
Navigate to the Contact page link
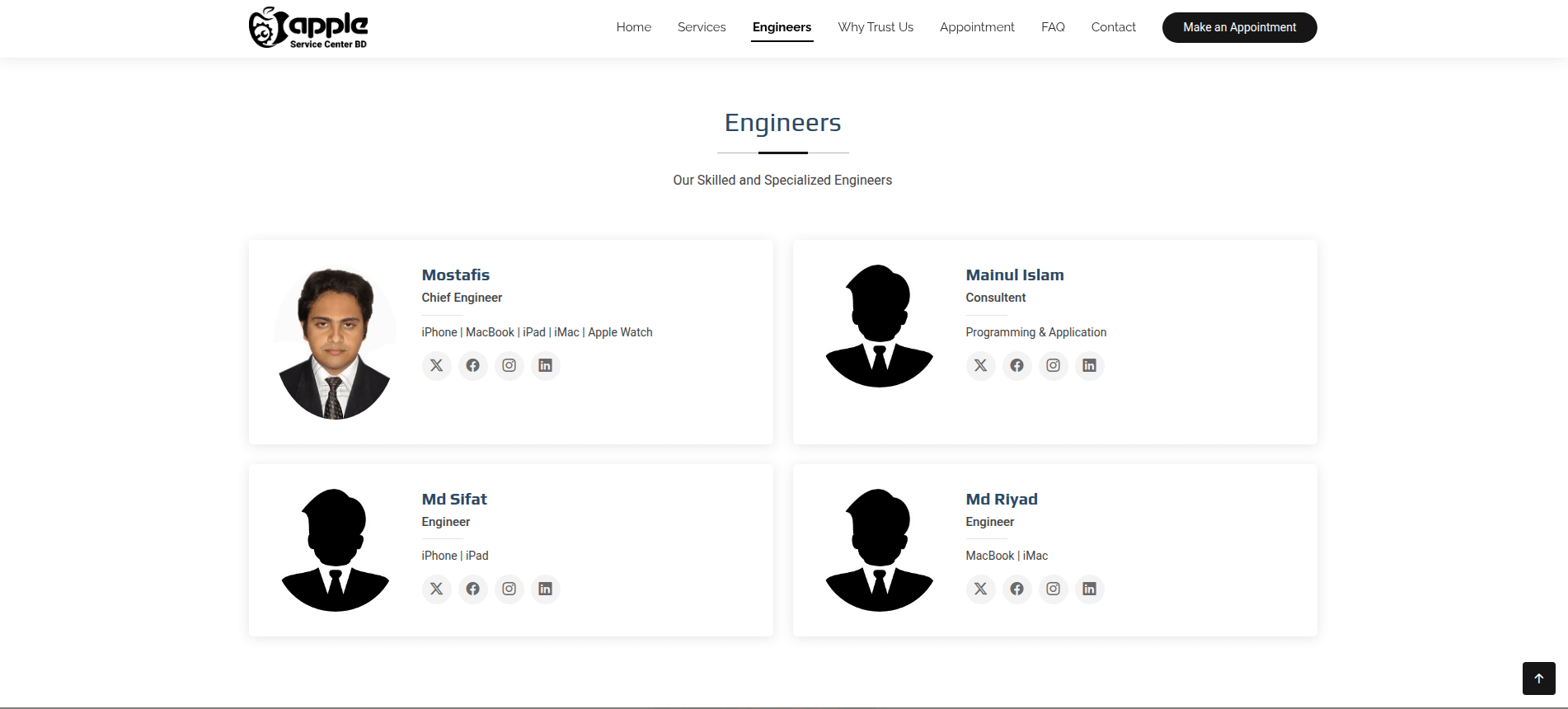click(x=1113, y=27)
